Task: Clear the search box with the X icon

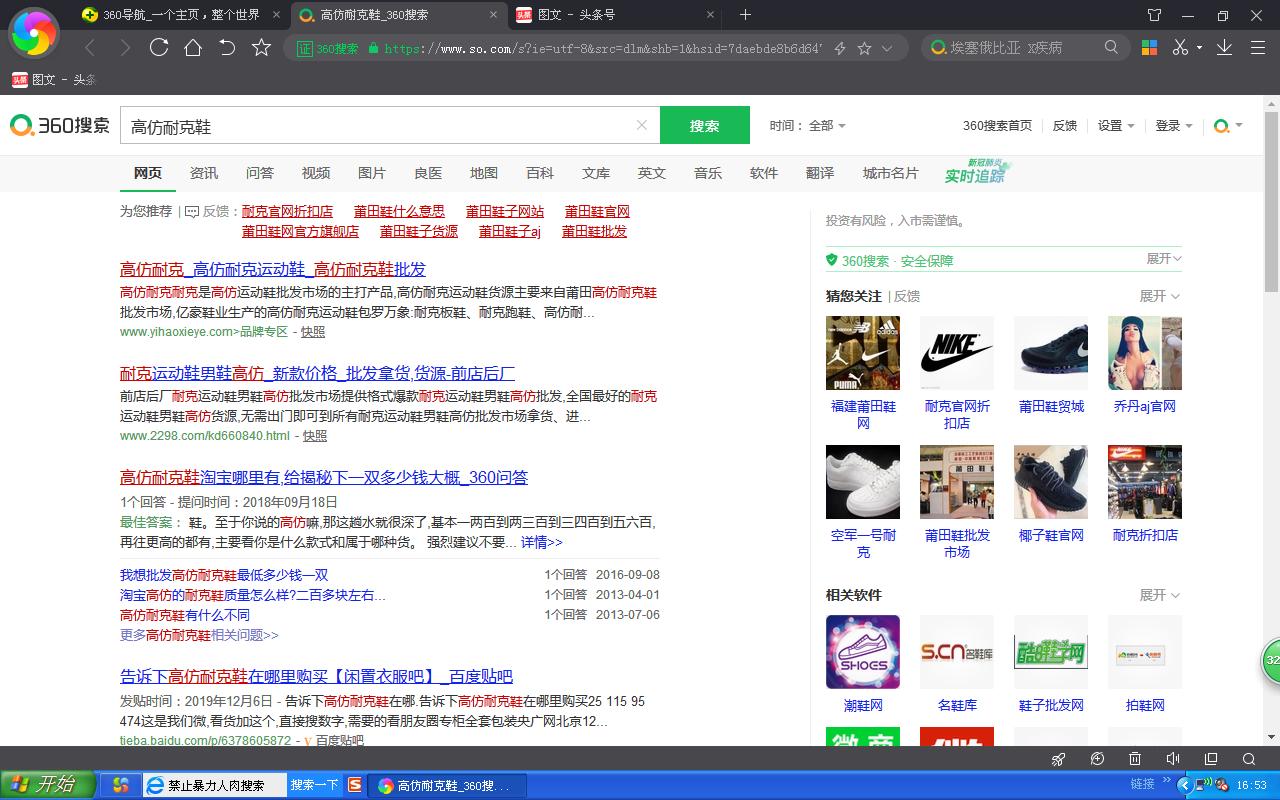Action: tap(642, 125)
